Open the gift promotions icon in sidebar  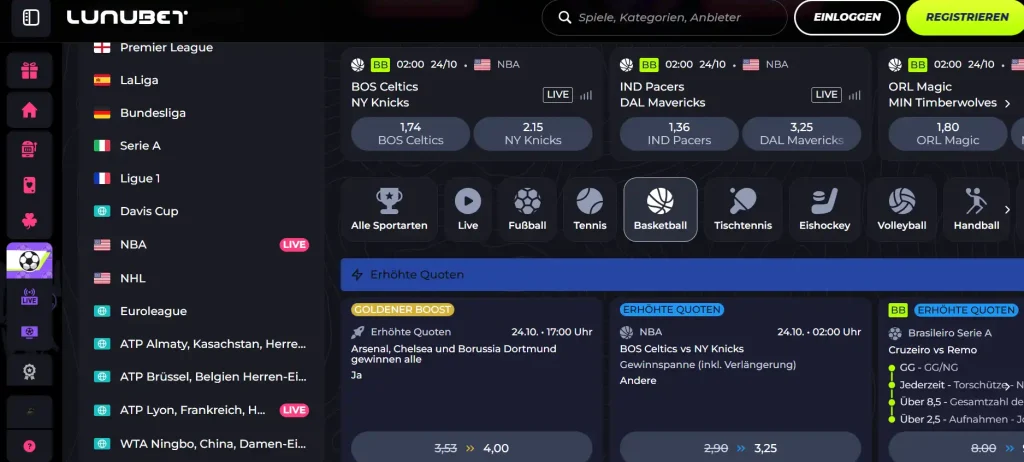(x=29, y=71)
